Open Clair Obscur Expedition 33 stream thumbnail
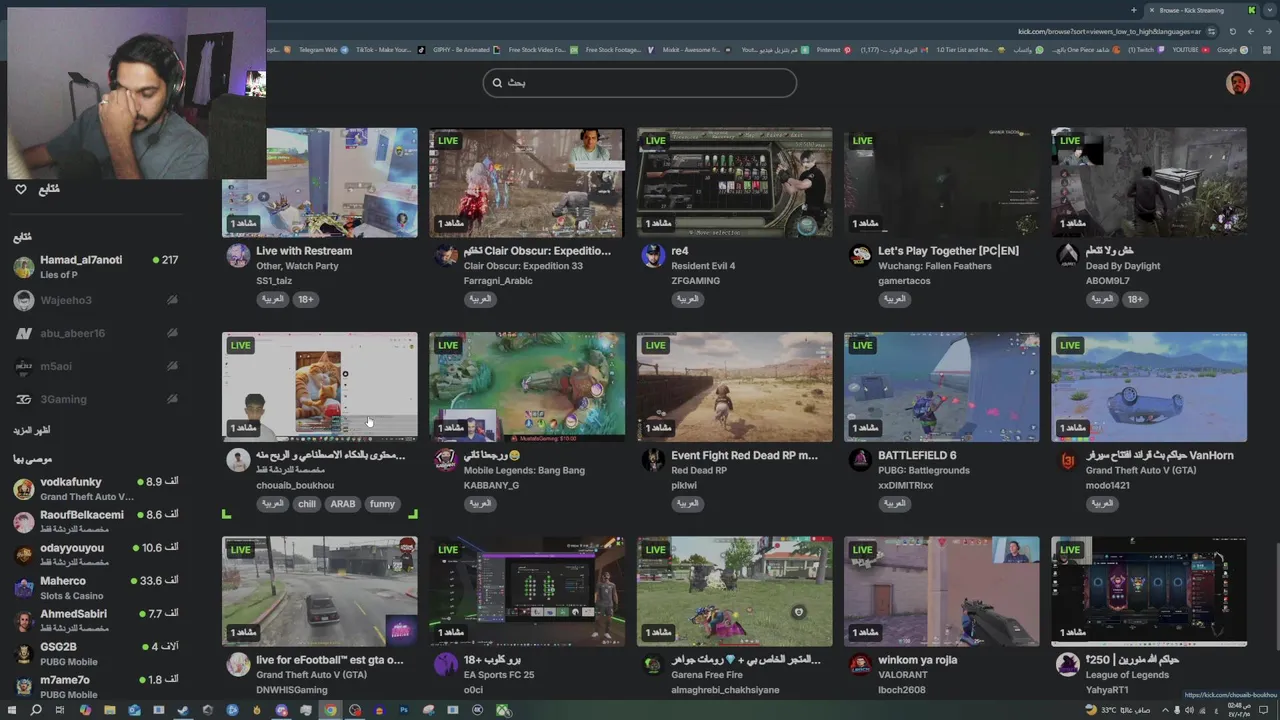1280x720 pixels. [x=527, y=182]
